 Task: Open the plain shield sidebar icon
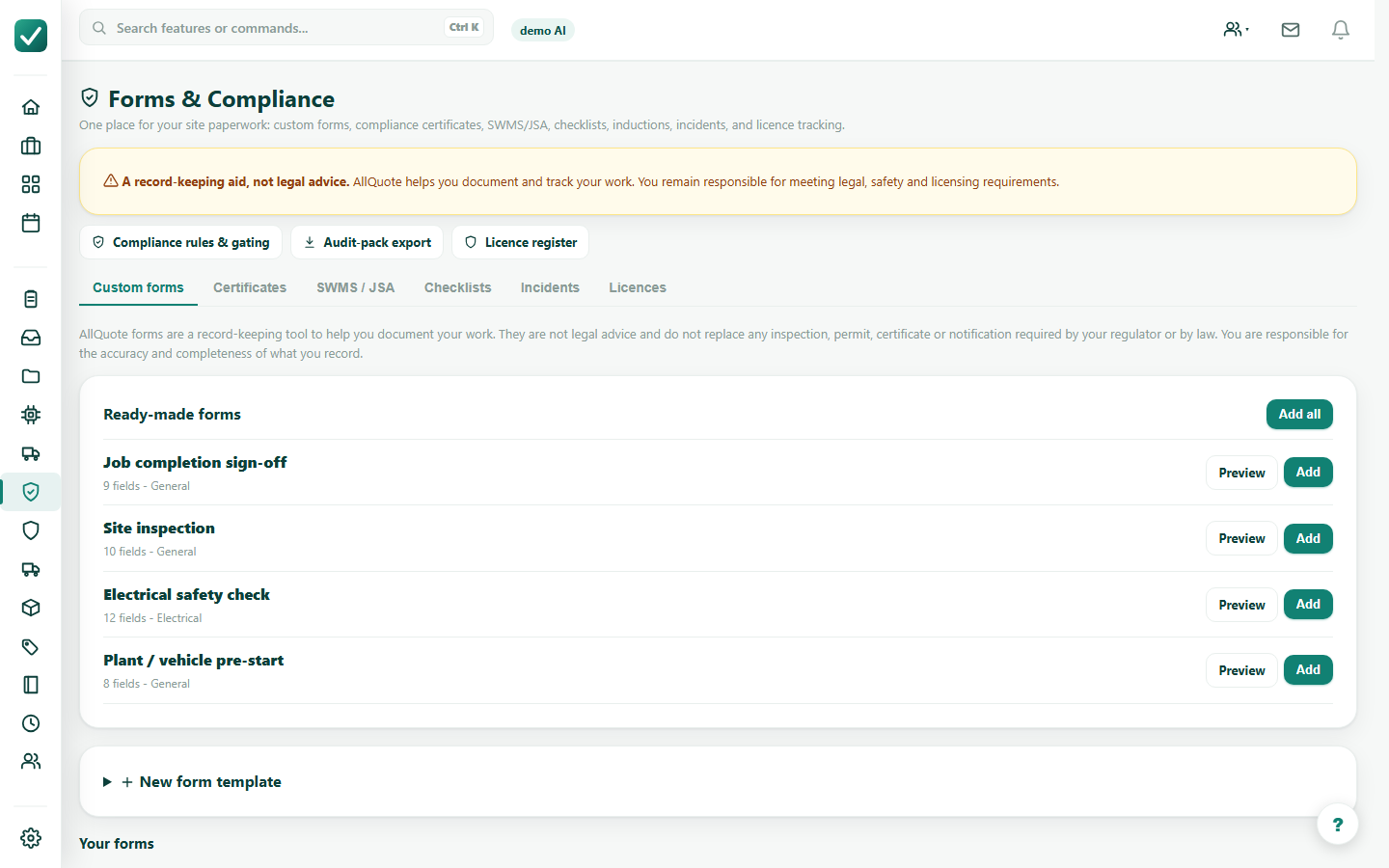[31, 530]
